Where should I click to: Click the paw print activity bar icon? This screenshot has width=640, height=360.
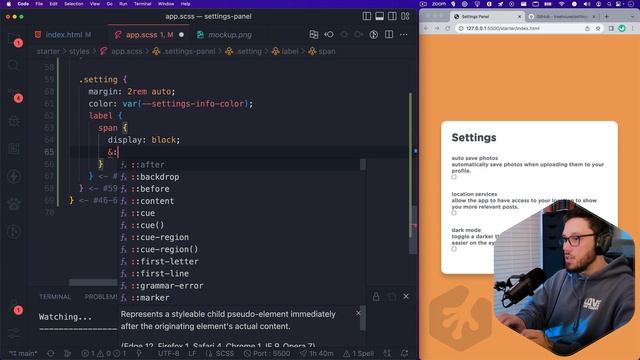tap(13, 204)
